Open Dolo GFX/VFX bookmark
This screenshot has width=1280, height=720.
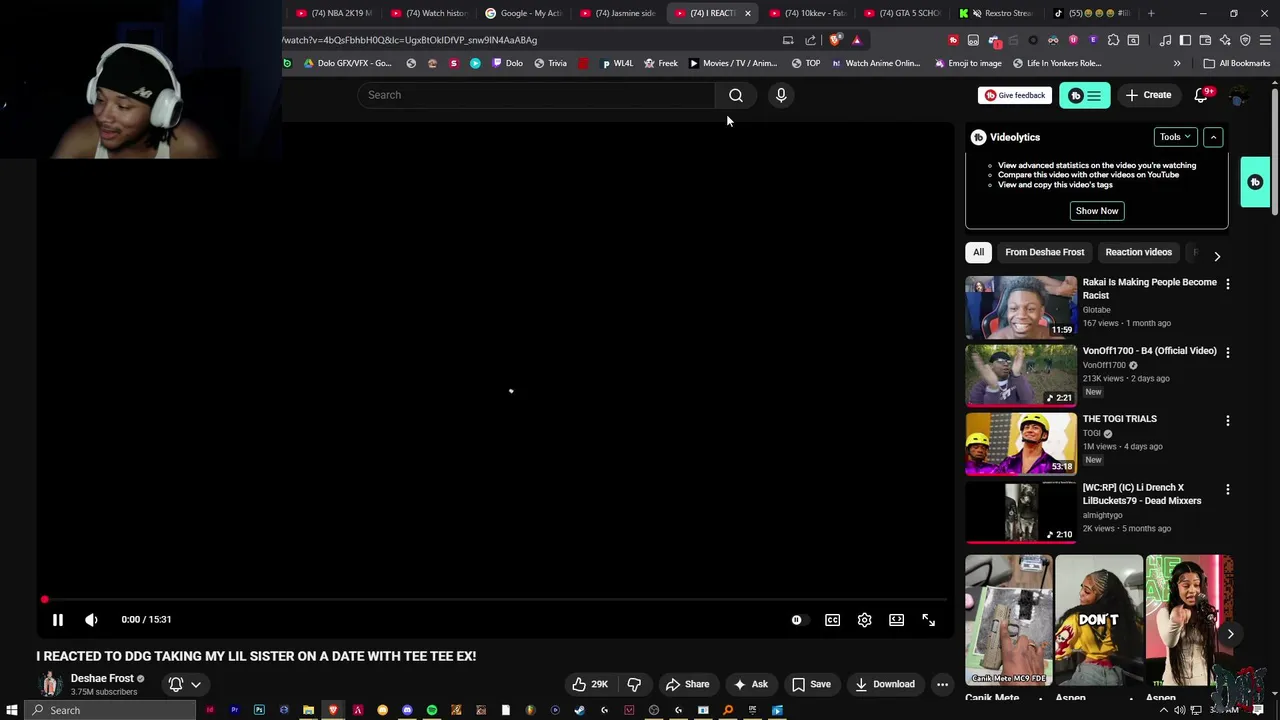click(x=347, y=63)
